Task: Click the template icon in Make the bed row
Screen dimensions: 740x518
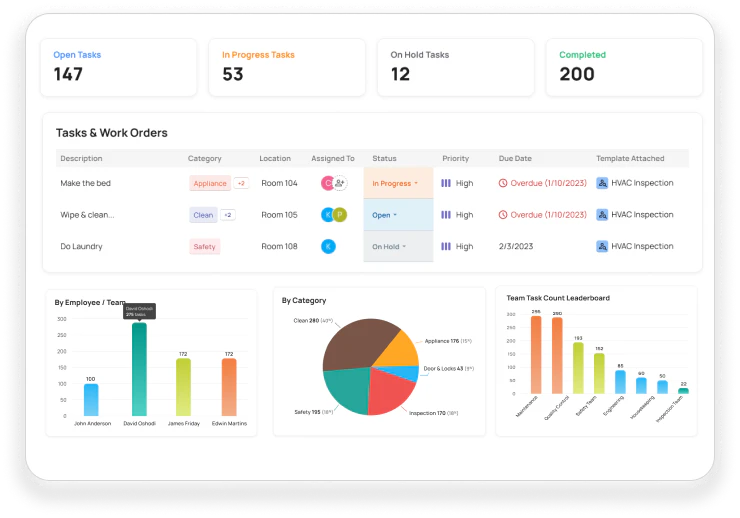Action: (x=602, y=183)
